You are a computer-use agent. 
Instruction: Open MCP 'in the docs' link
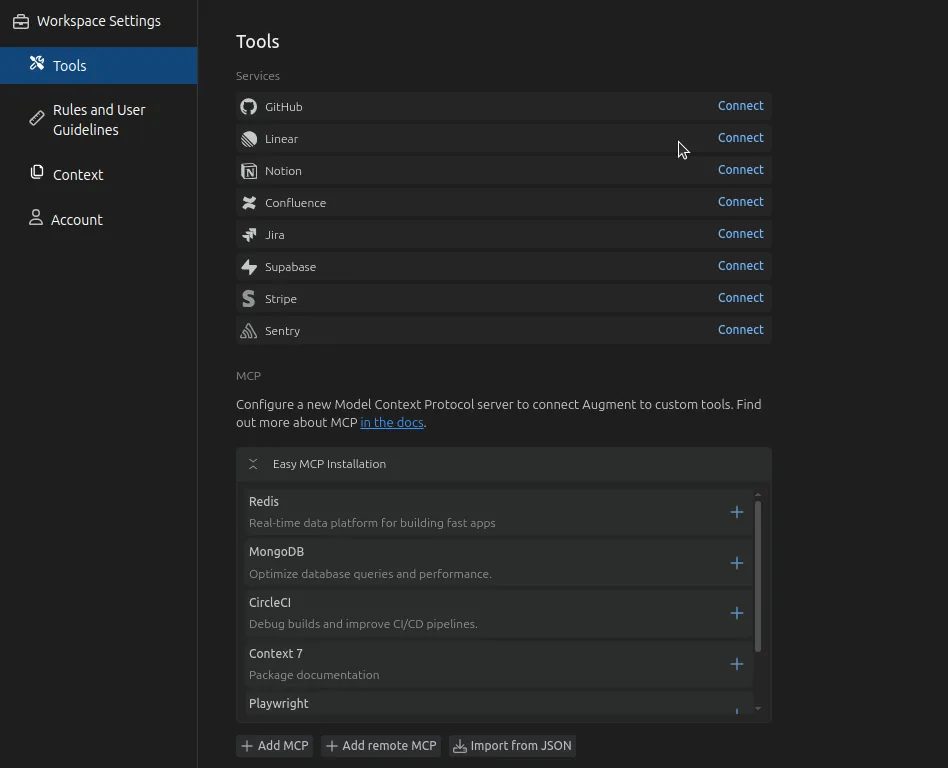pyautogui.click(x=392, y=423)
